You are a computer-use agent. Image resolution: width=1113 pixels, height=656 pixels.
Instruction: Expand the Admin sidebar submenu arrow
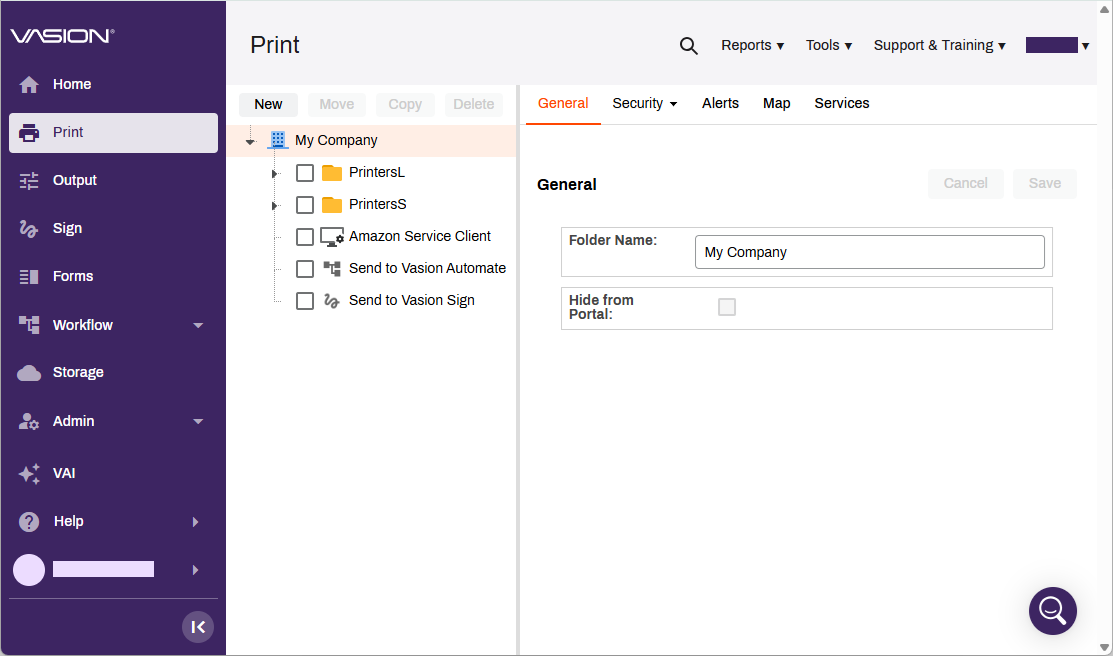pos(198,422)
